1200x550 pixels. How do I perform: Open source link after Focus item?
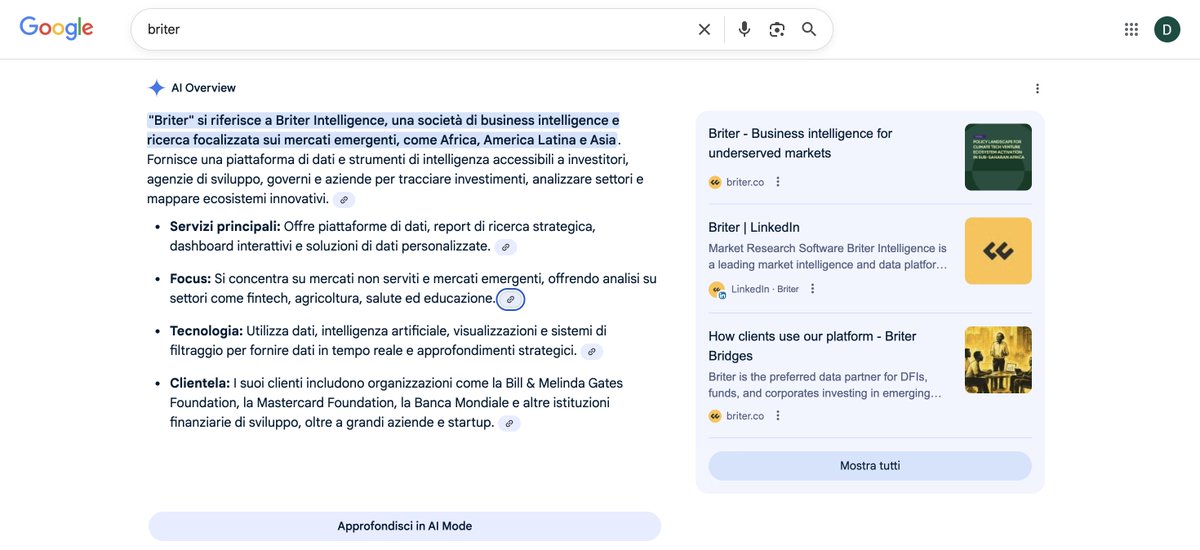point(510,299)
